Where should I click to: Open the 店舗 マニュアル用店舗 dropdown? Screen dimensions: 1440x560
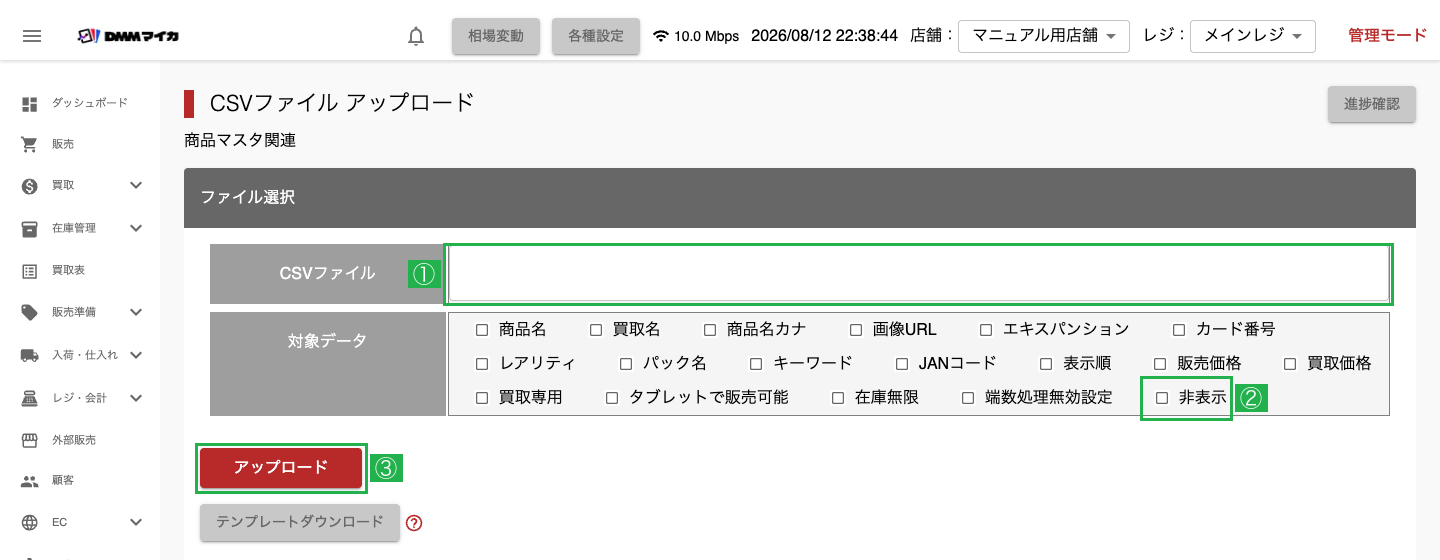pyautogui.click(x=1044, y=36)
